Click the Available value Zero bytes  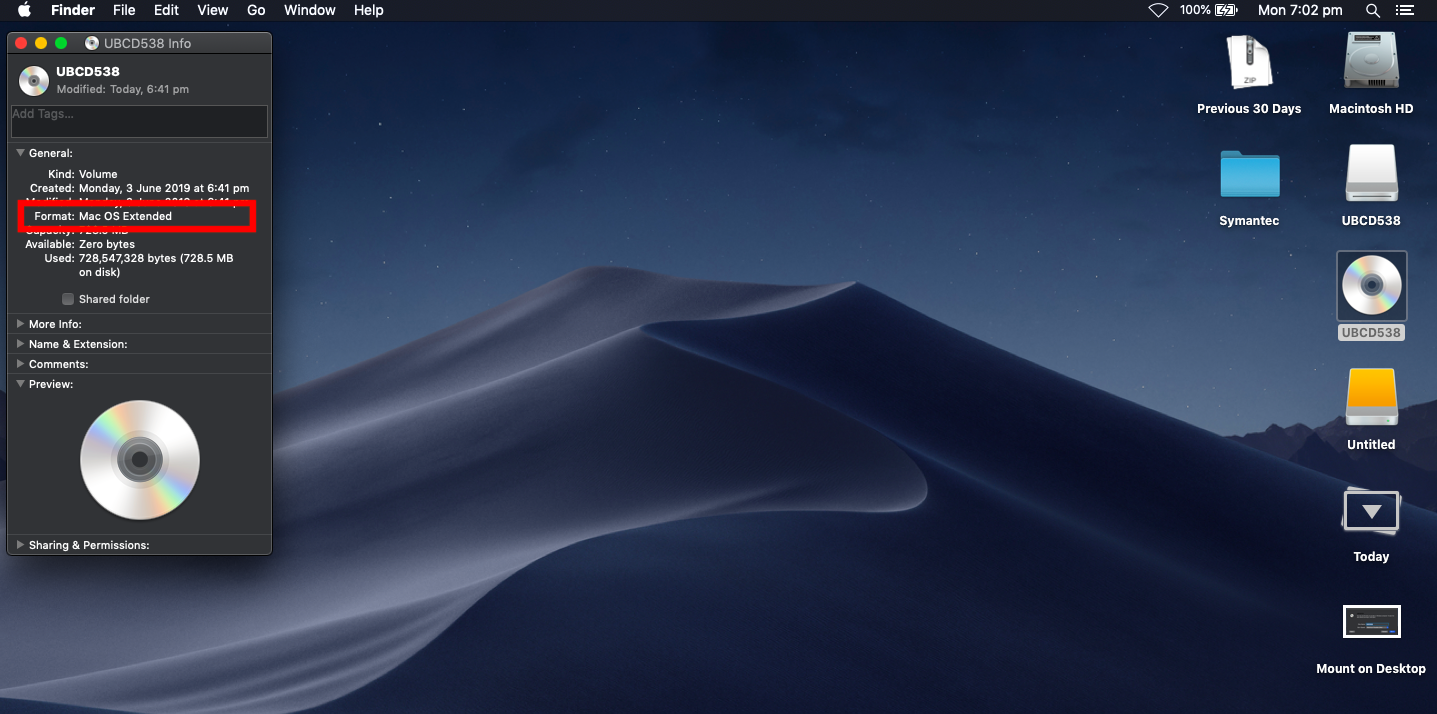click(x=107, y=244)
